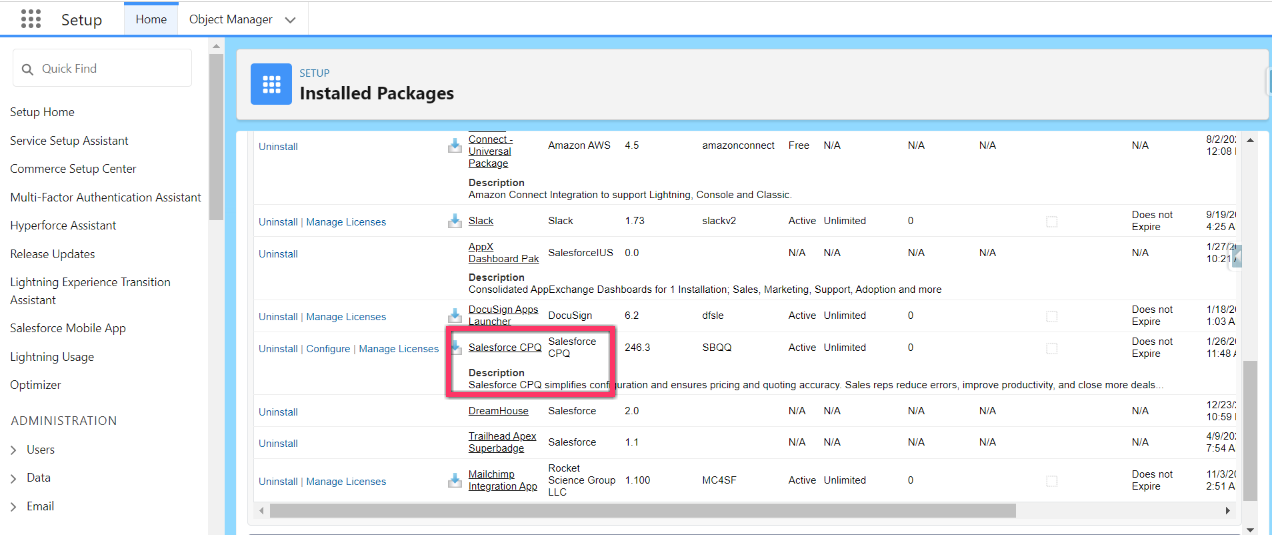This screenshot has height=535, width=1272.
Task: Uninstall the DreamHouse package
Action: click(x=278, y=412)
